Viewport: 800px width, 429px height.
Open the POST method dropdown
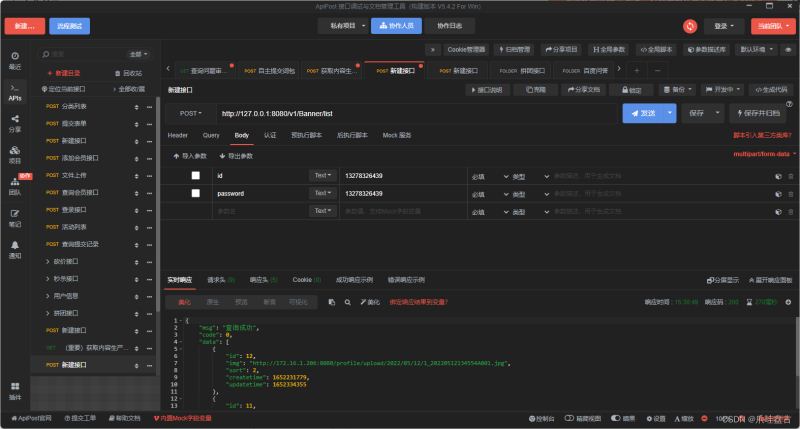click(x=190, y=113)
